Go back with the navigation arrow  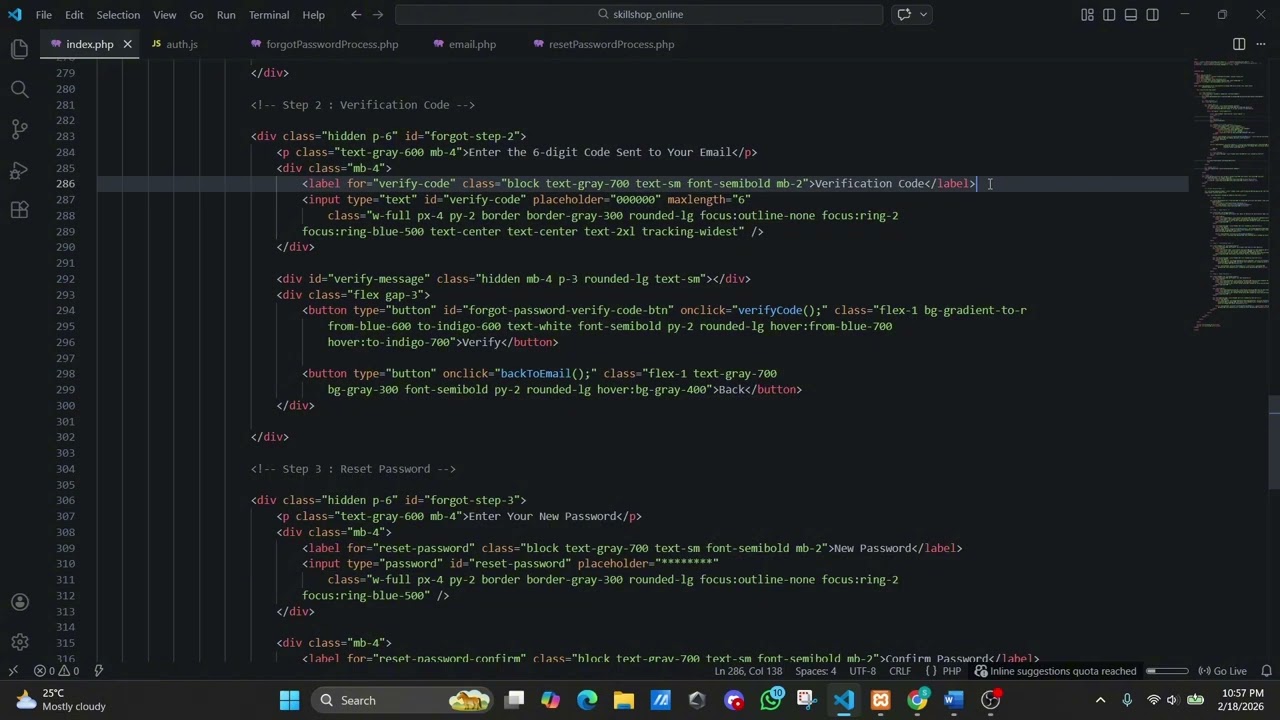pyautogui.click(x=356, y=14)
